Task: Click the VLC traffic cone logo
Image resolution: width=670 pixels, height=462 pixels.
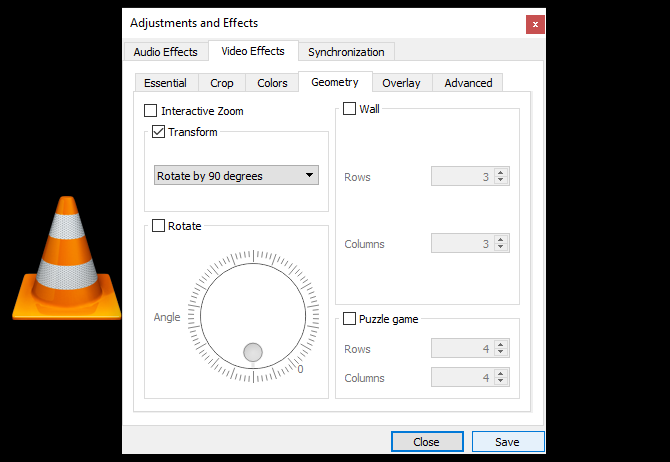Action: click(x=67, y=258)
